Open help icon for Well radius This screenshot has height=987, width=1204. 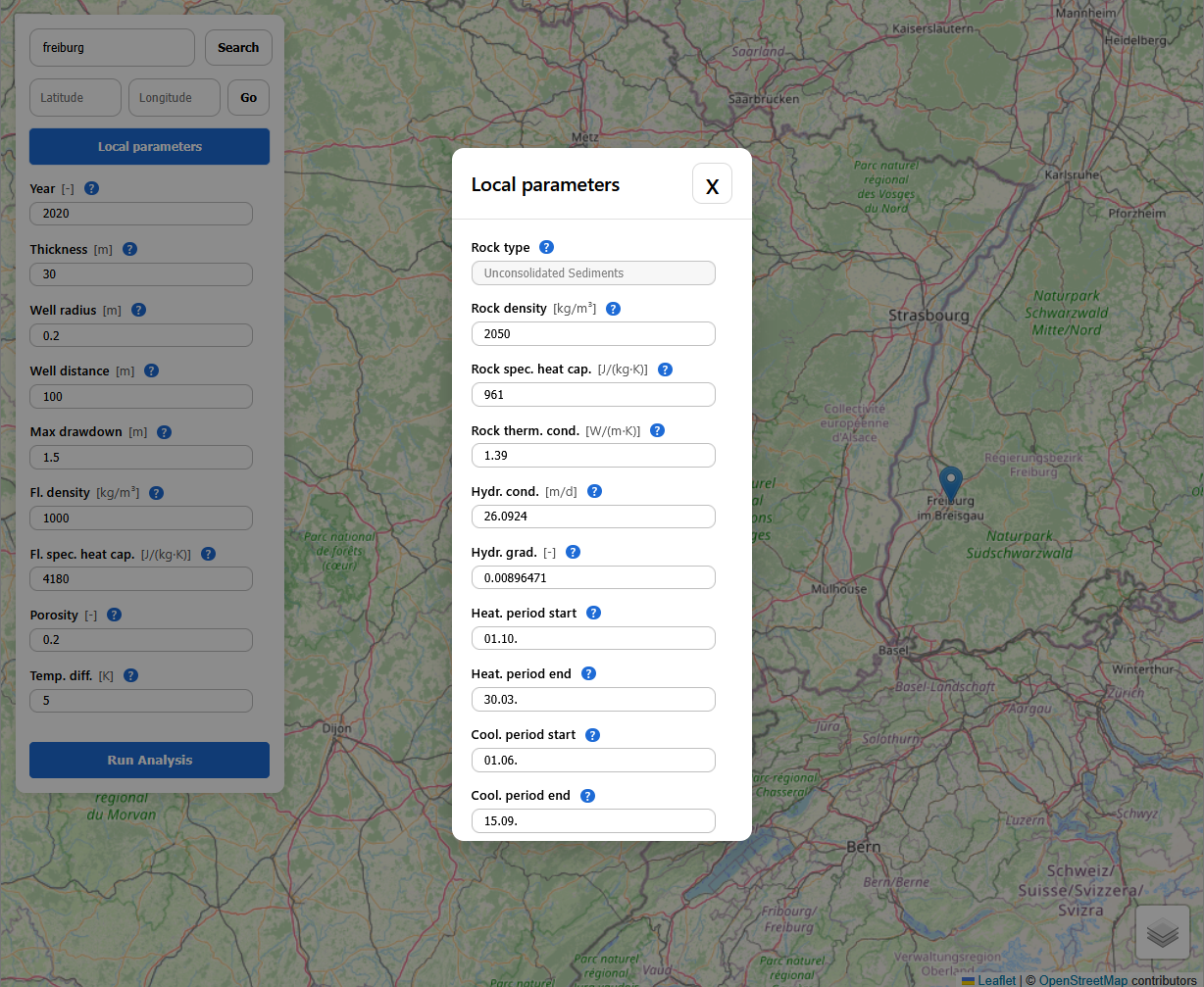[138, 310]
